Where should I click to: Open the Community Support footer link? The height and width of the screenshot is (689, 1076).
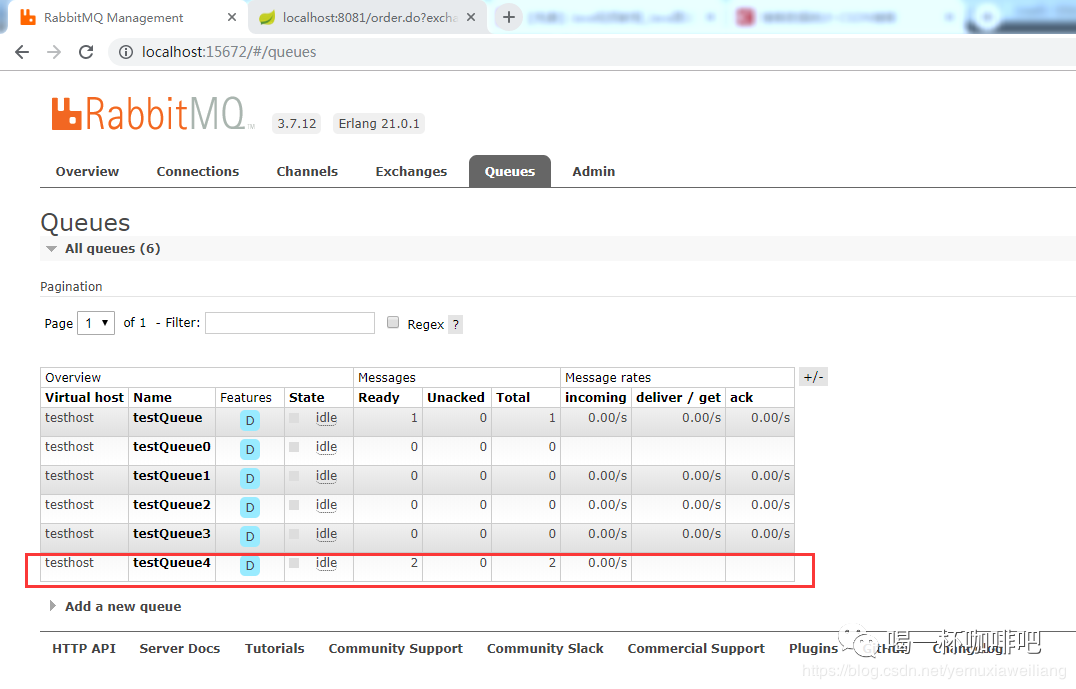395,649
